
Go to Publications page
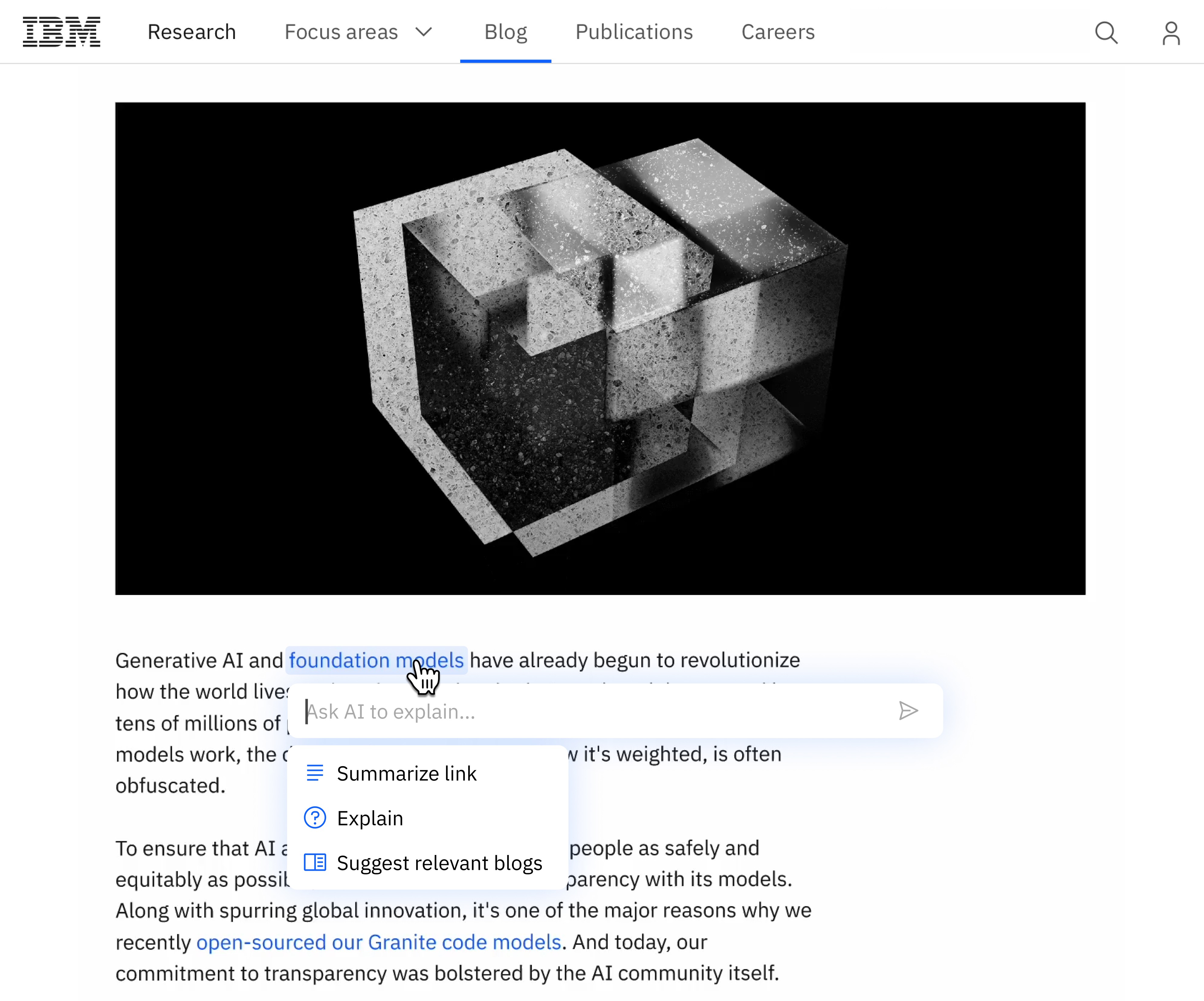coord(634,32)
